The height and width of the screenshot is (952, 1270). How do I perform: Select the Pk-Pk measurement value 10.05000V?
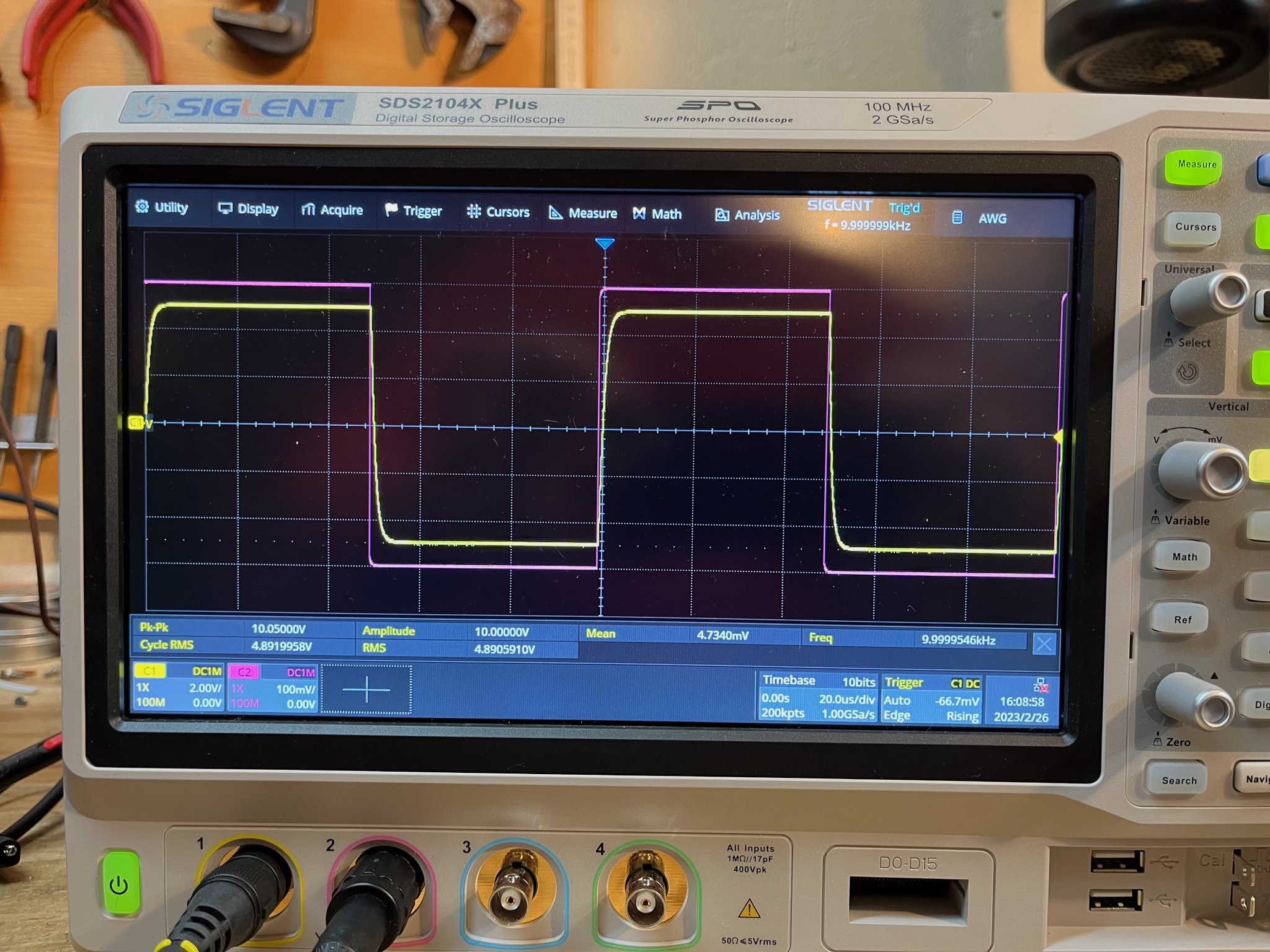[278, 628]
